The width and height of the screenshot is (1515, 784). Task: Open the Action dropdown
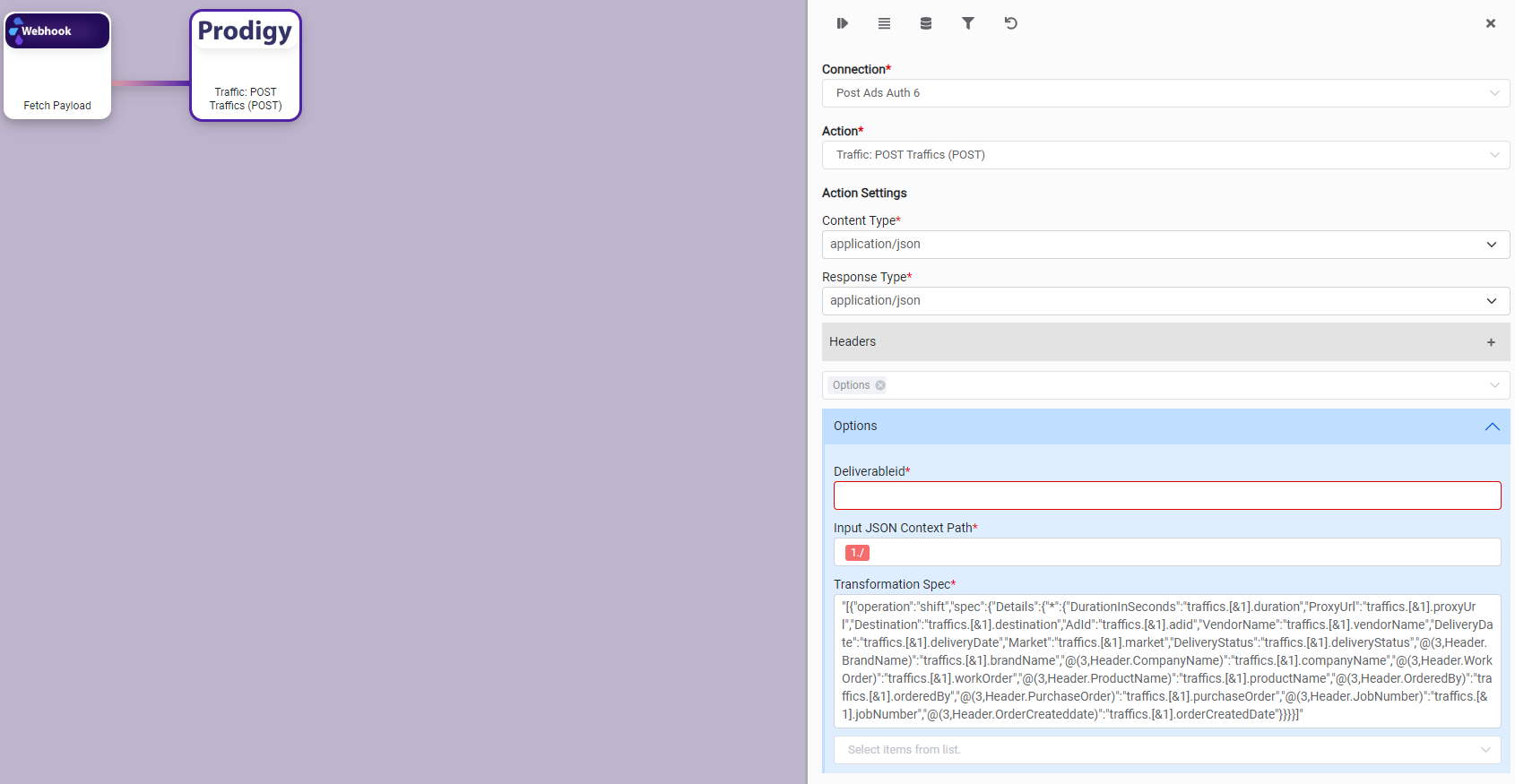coord(1165,155)
